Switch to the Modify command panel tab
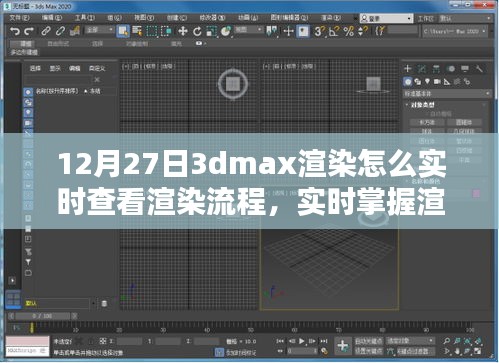The image size is (499, 363). [x=422, y=69]
